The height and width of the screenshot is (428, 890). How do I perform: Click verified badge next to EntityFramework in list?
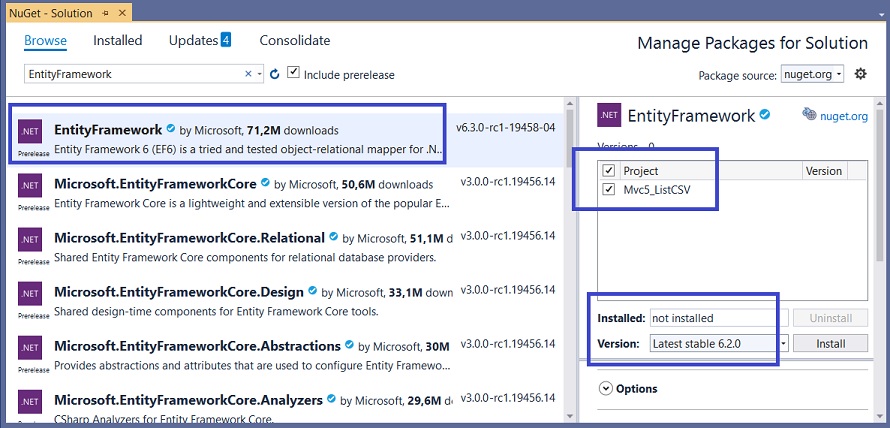click(x=170, y=129)
